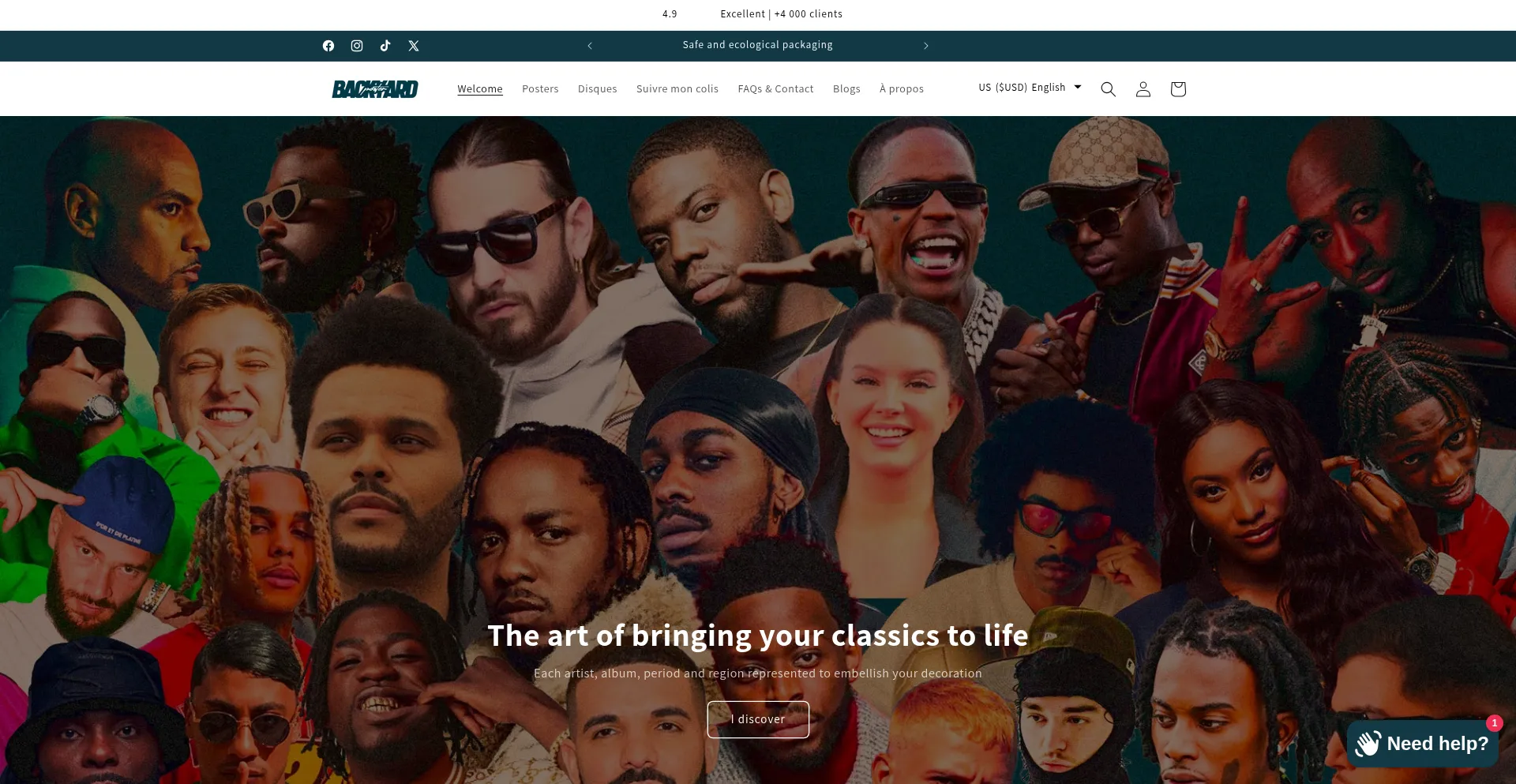Viewport: 1516px width, 784px height.
Task: Open the Disques menu item
Action: tap(598, 89)
